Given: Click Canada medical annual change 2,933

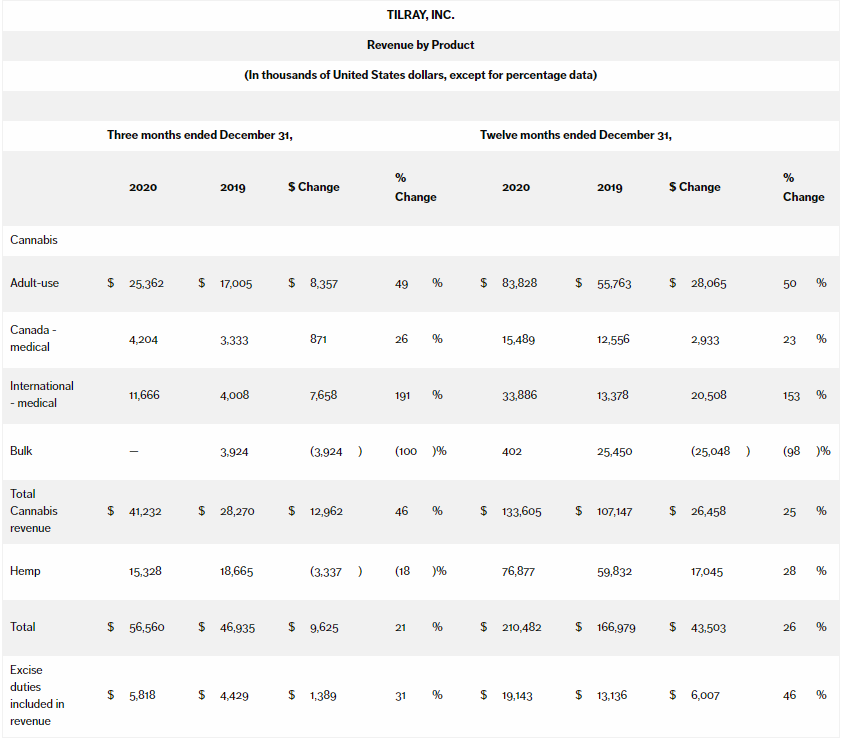Looking at the screenshot, I should click(x=705, y=340).
